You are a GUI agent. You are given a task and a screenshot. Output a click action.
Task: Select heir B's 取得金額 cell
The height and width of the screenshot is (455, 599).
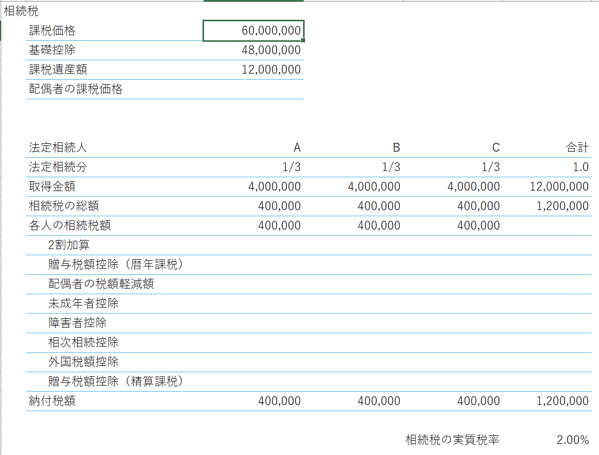click(353, 186)
